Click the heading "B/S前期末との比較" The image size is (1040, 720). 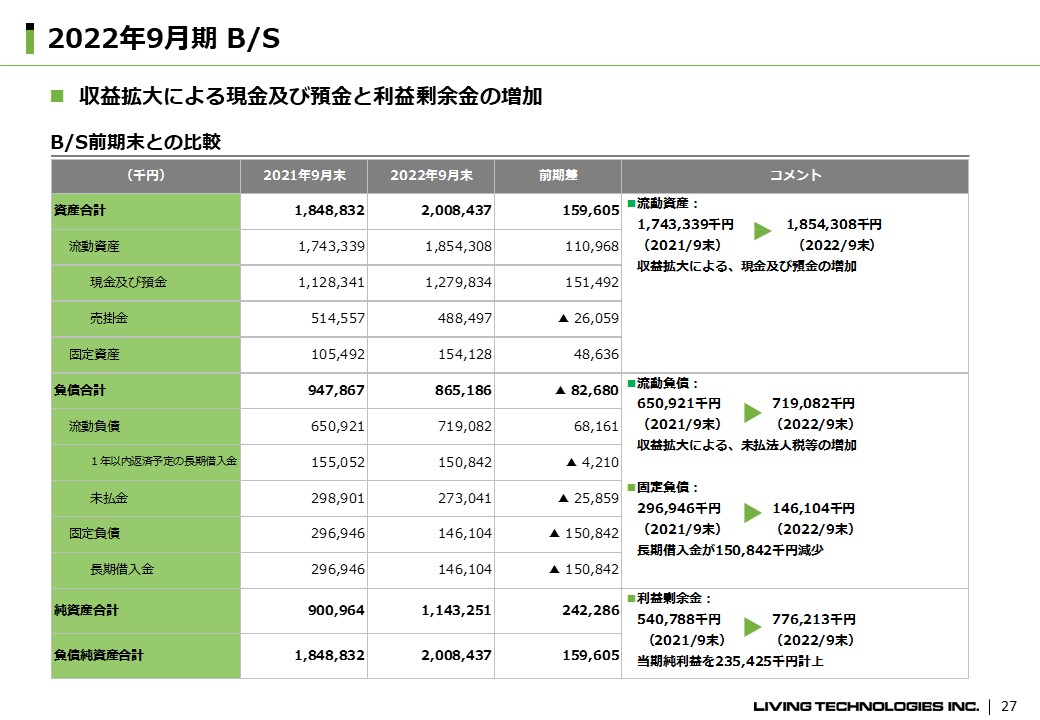(x=136, y=142)
